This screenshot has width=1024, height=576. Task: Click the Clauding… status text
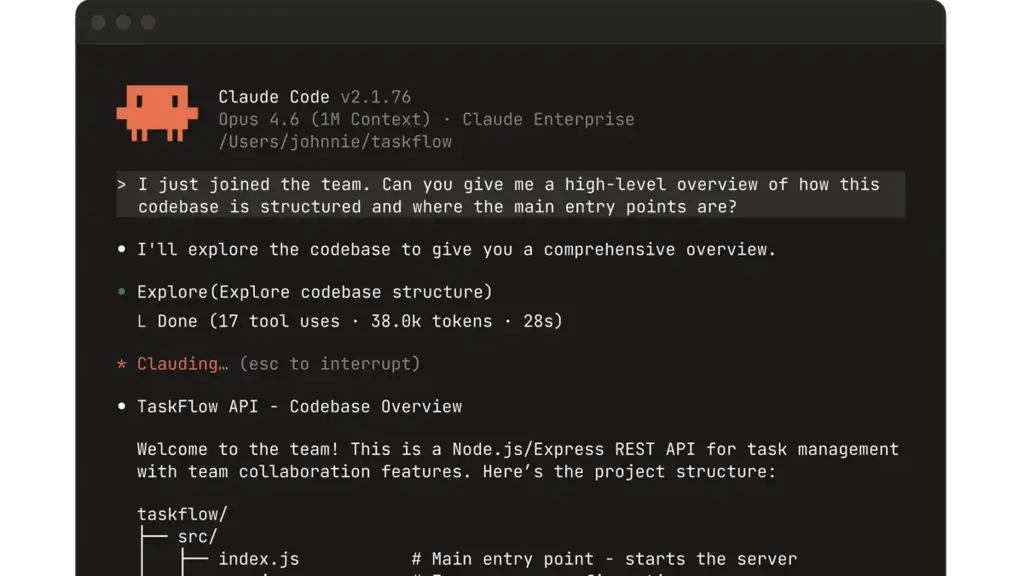coord(183,364)
